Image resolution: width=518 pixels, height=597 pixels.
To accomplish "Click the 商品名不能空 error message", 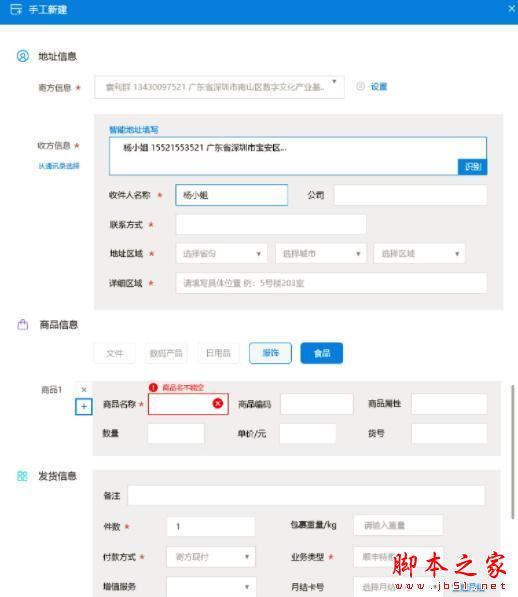I will tap(183, 388).
